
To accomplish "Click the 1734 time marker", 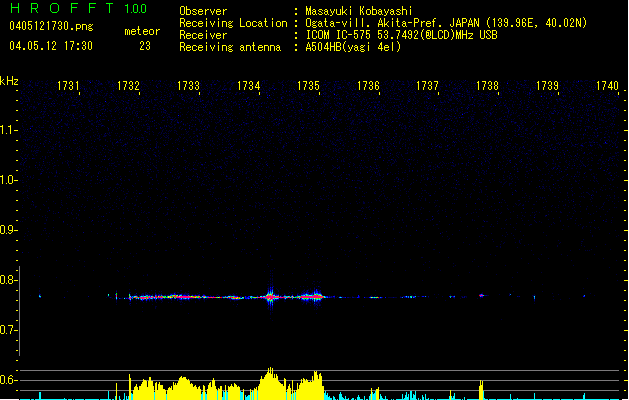I will pos(248,86).
